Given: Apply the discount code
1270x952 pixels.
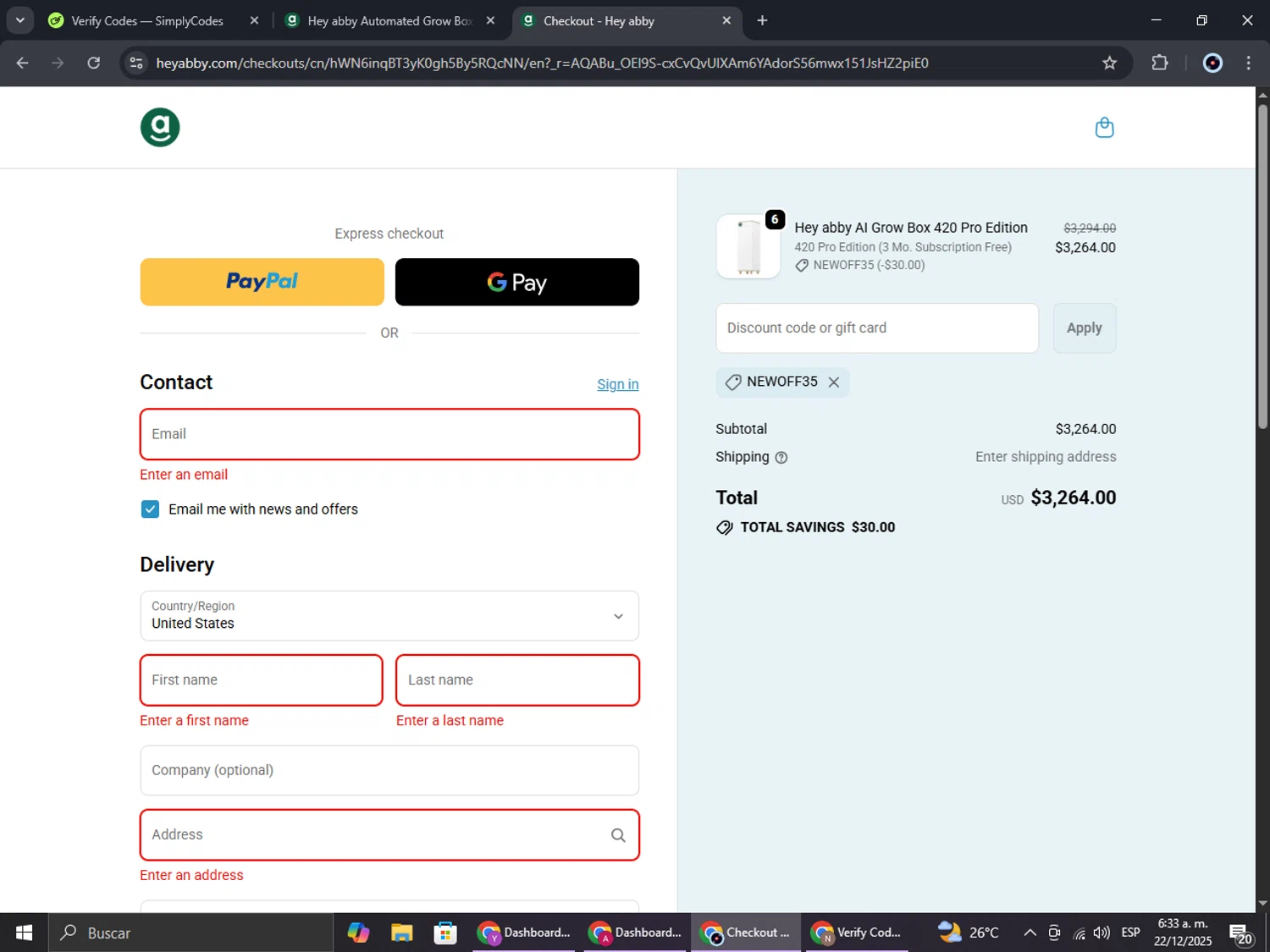Looking at the screenshot, I should click(1085, 328).
